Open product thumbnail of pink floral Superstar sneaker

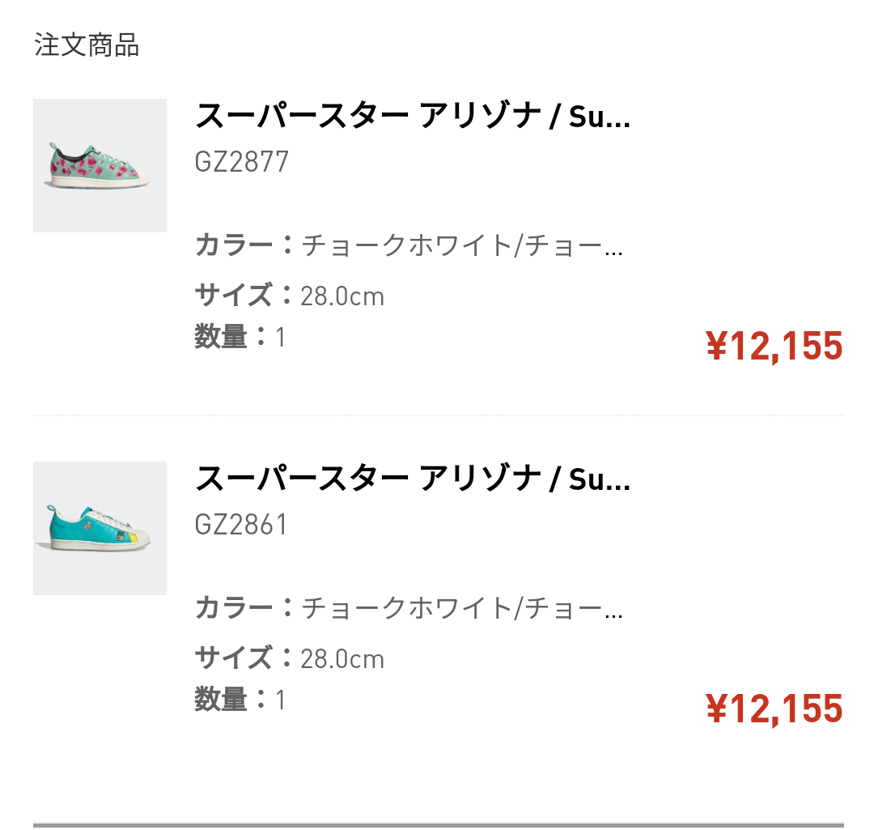pos(98,162)
